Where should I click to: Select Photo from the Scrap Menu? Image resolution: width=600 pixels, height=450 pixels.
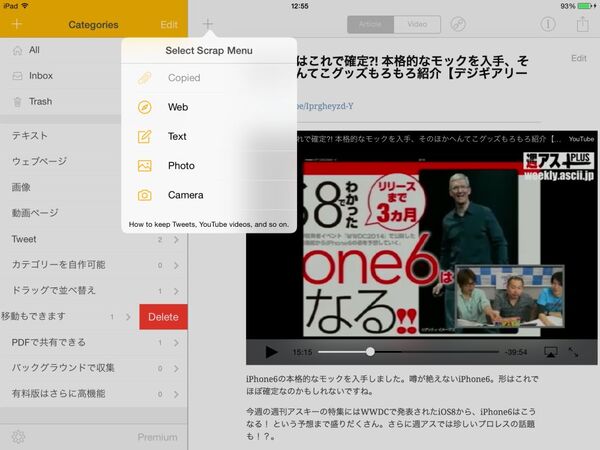click(209, 166)
